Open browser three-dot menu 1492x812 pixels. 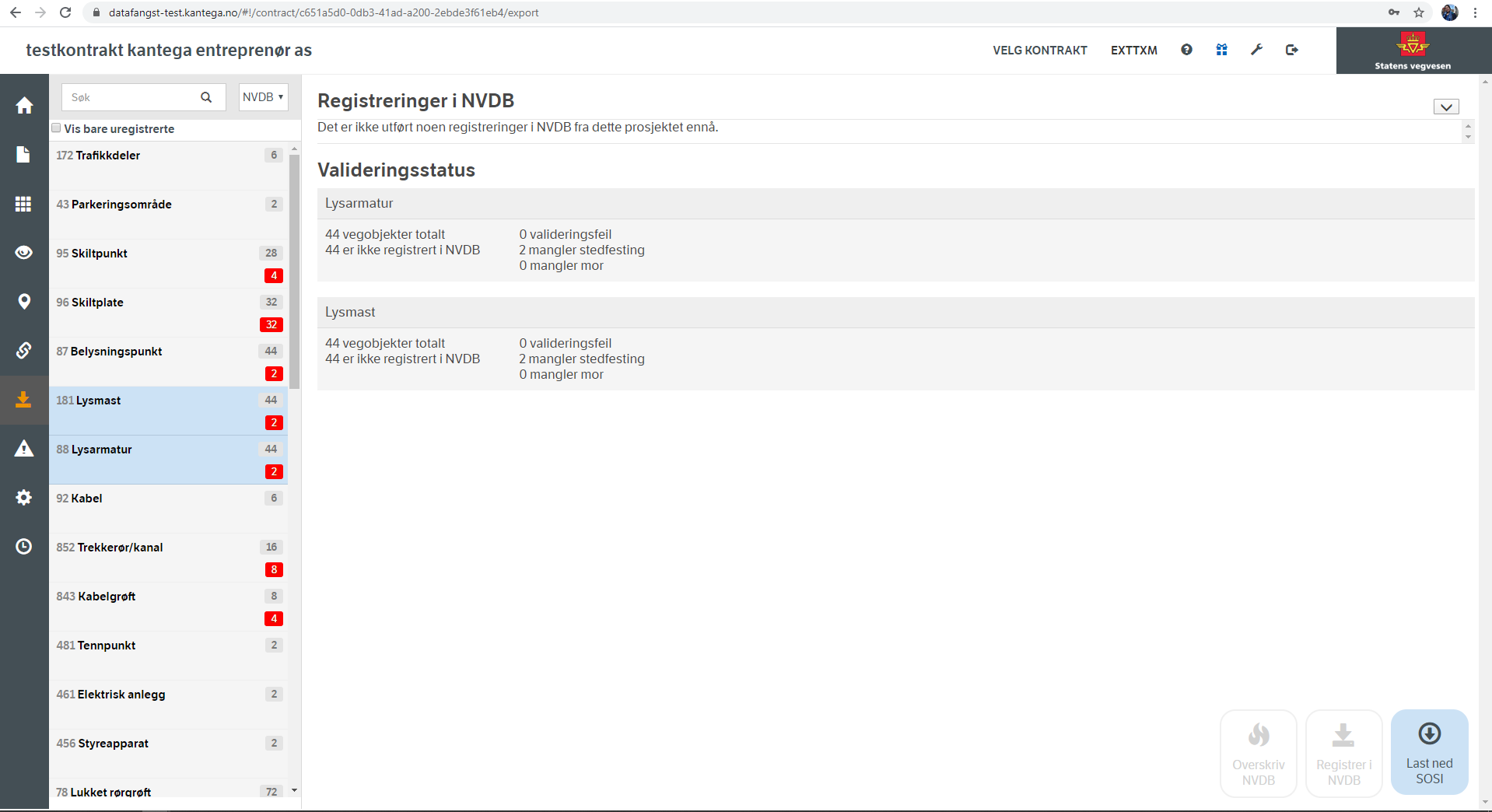click(x=1476, y=12)
